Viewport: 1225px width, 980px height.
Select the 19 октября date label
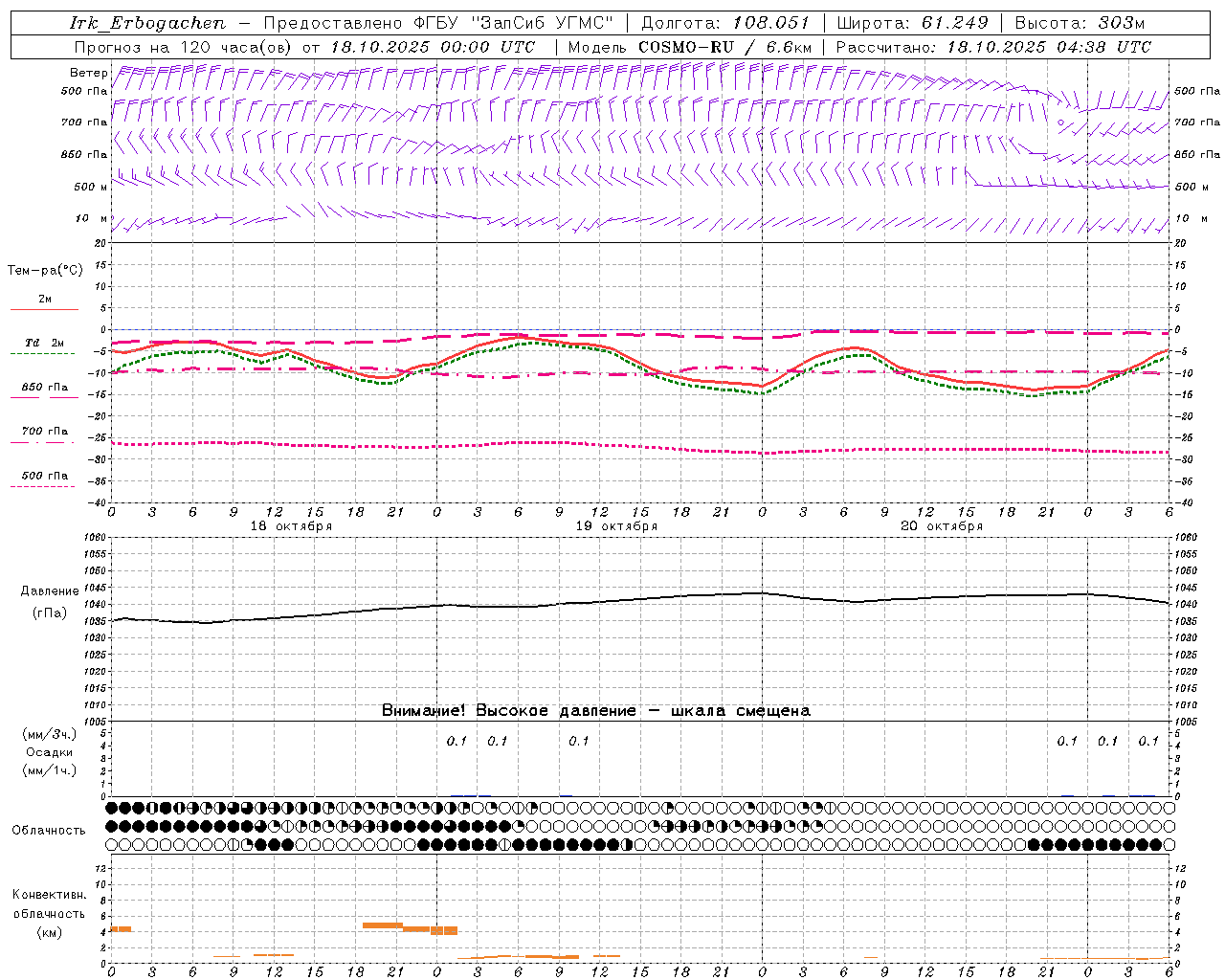[616, 526]
